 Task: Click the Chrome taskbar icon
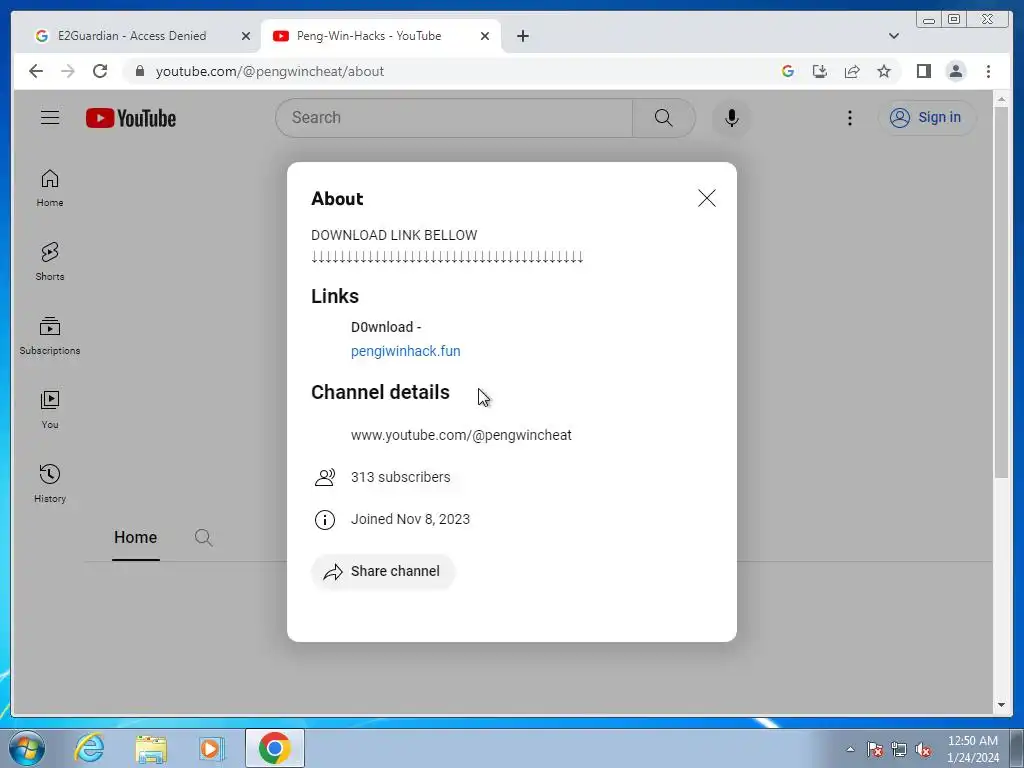pyautogui.click(x=274, y=748)
